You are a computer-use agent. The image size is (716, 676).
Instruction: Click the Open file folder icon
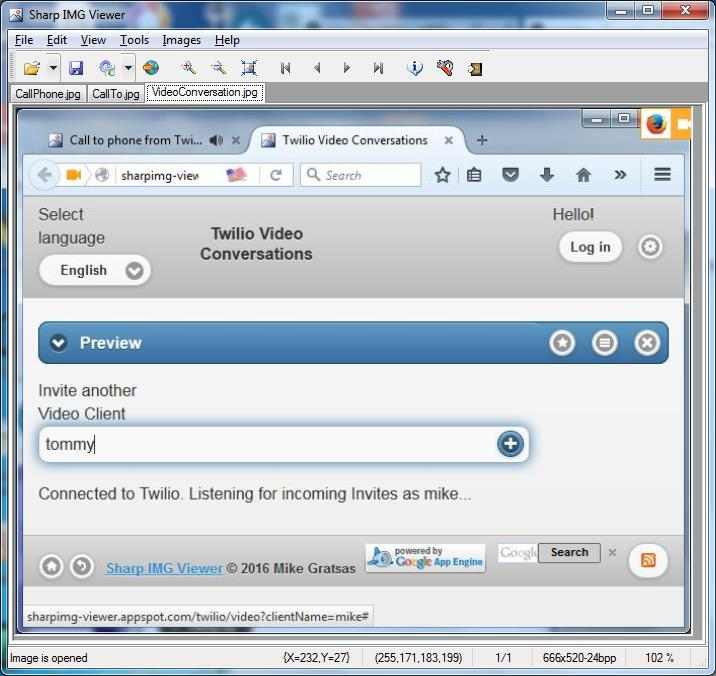(x=32, y=69)
